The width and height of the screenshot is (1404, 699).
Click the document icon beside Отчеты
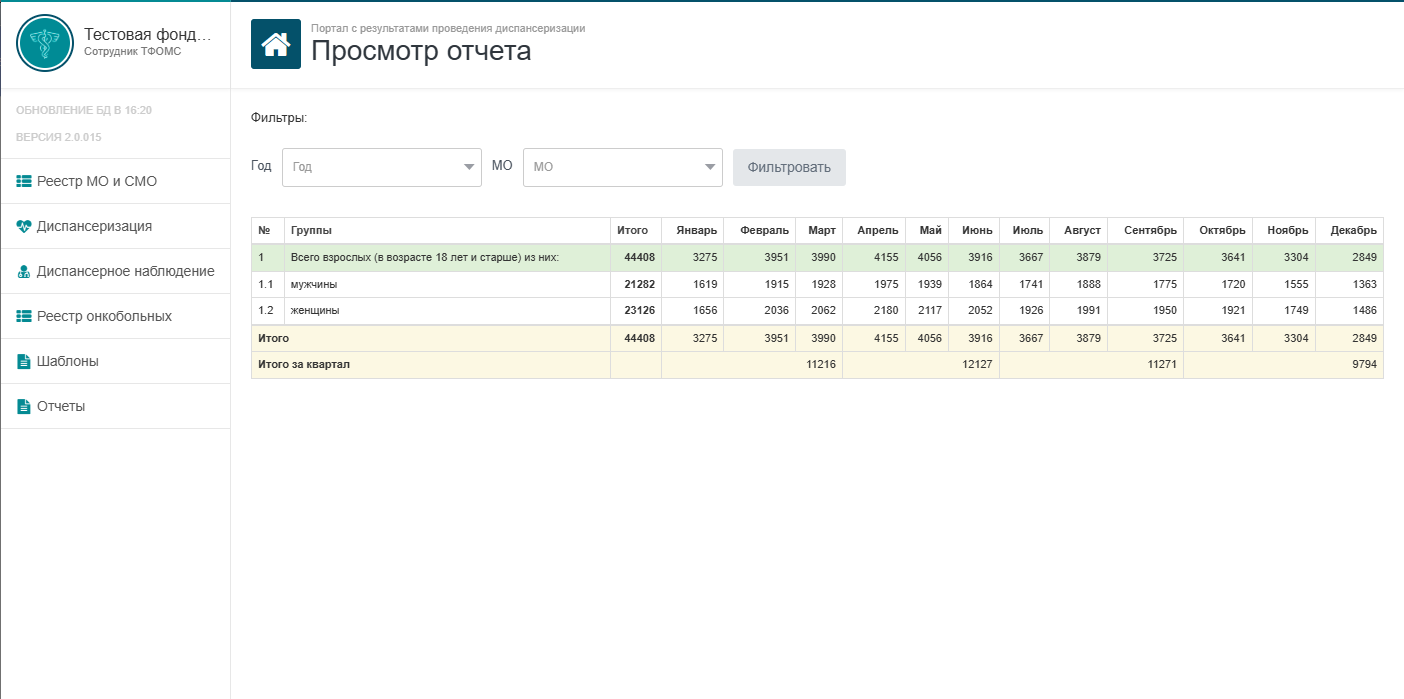24,407
